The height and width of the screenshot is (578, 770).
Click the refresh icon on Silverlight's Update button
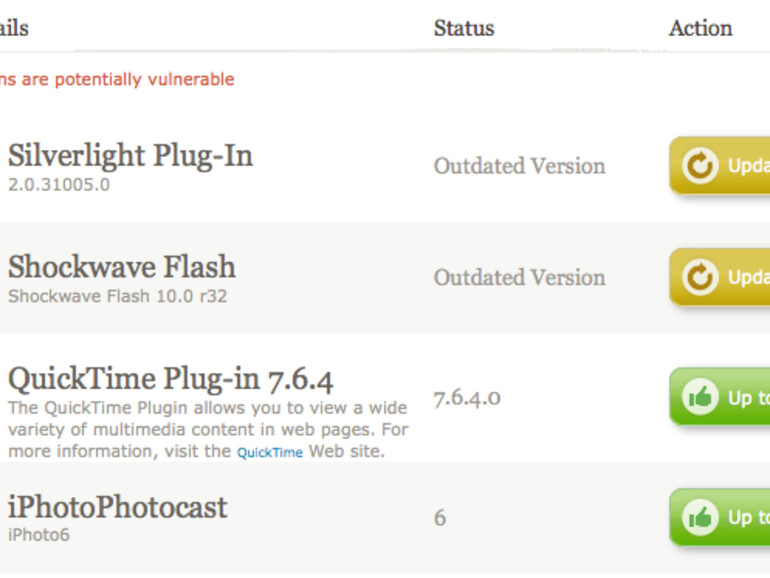point(701,166)
